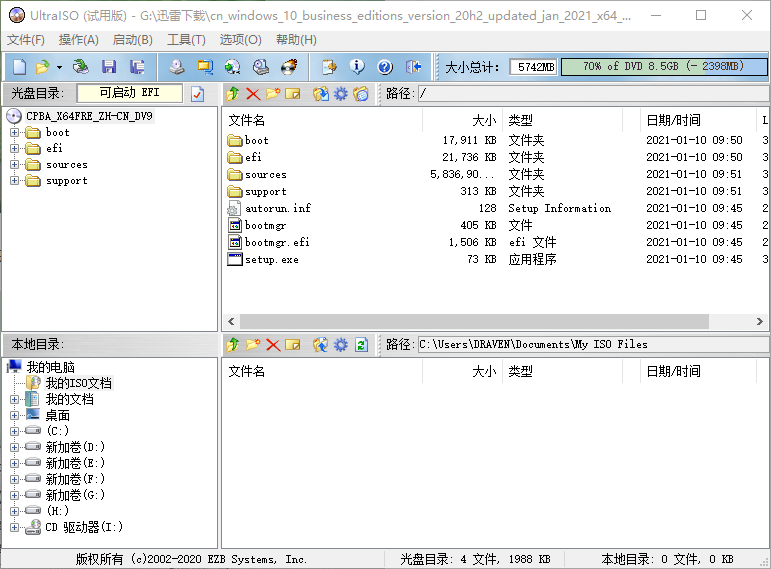Click the Add files icon in disc pane
The width and height of the screenshot is (771, 569).
[x=321, y=93]
